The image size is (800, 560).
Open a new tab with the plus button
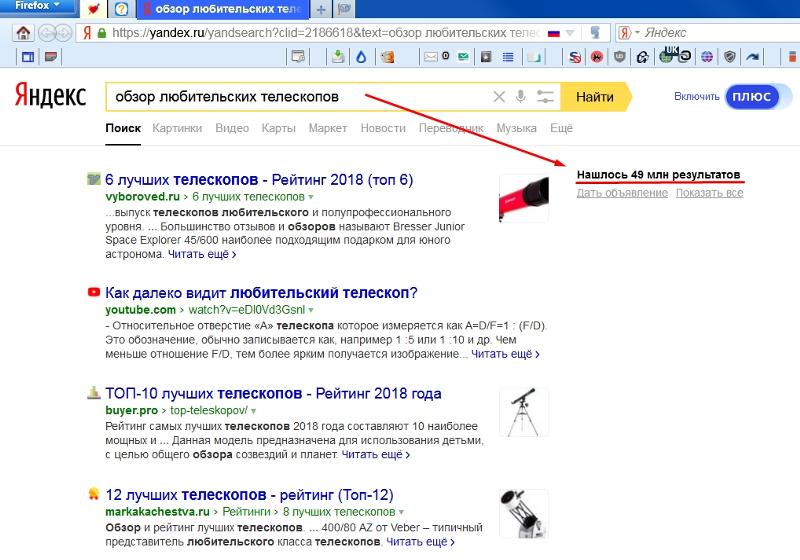321,9
